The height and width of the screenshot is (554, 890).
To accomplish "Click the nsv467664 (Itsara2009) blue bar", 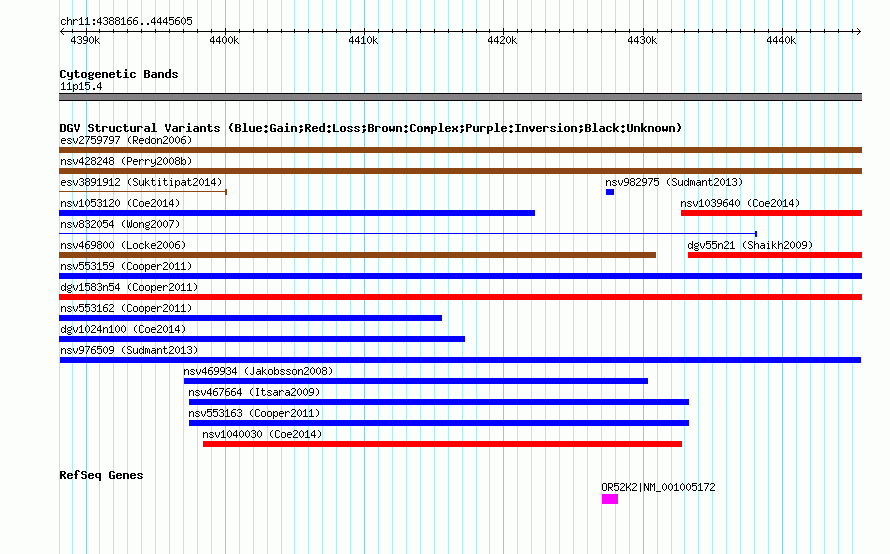I will click(x=439, y=402).
